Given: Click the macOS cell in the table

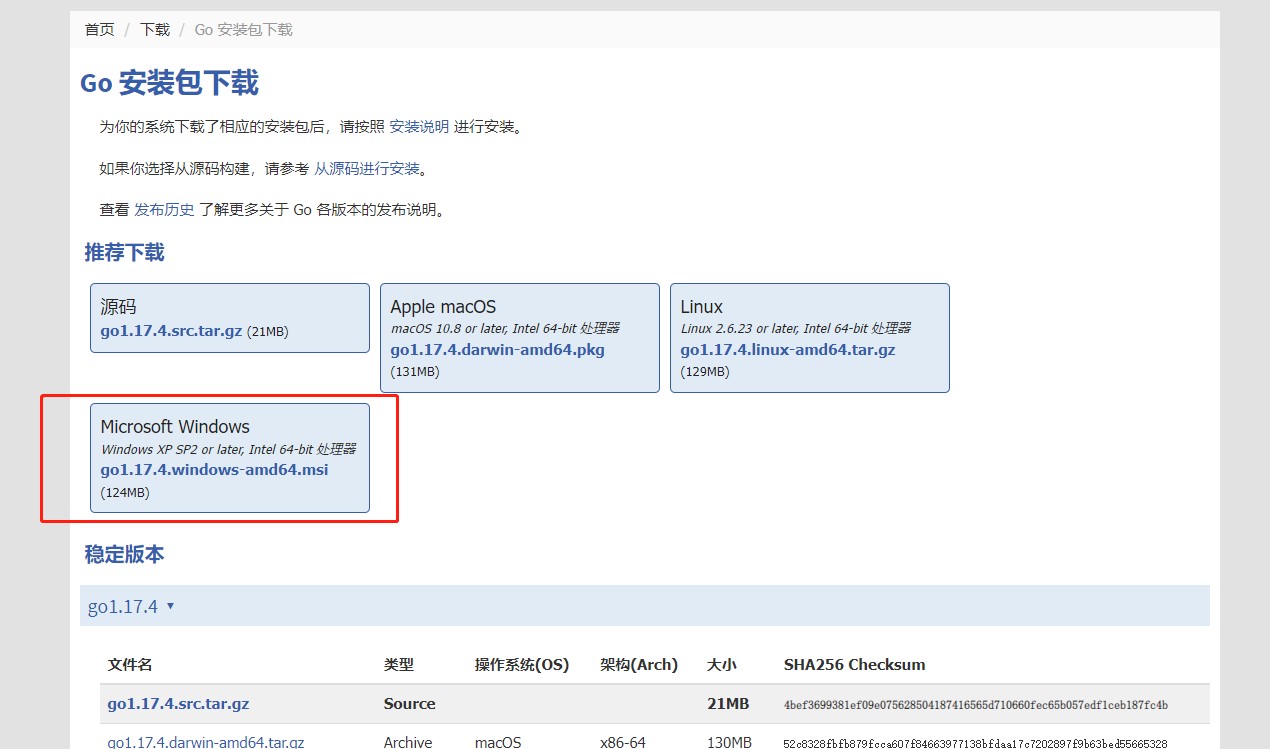Looking at the screenshot, I should tap(498, 742).
